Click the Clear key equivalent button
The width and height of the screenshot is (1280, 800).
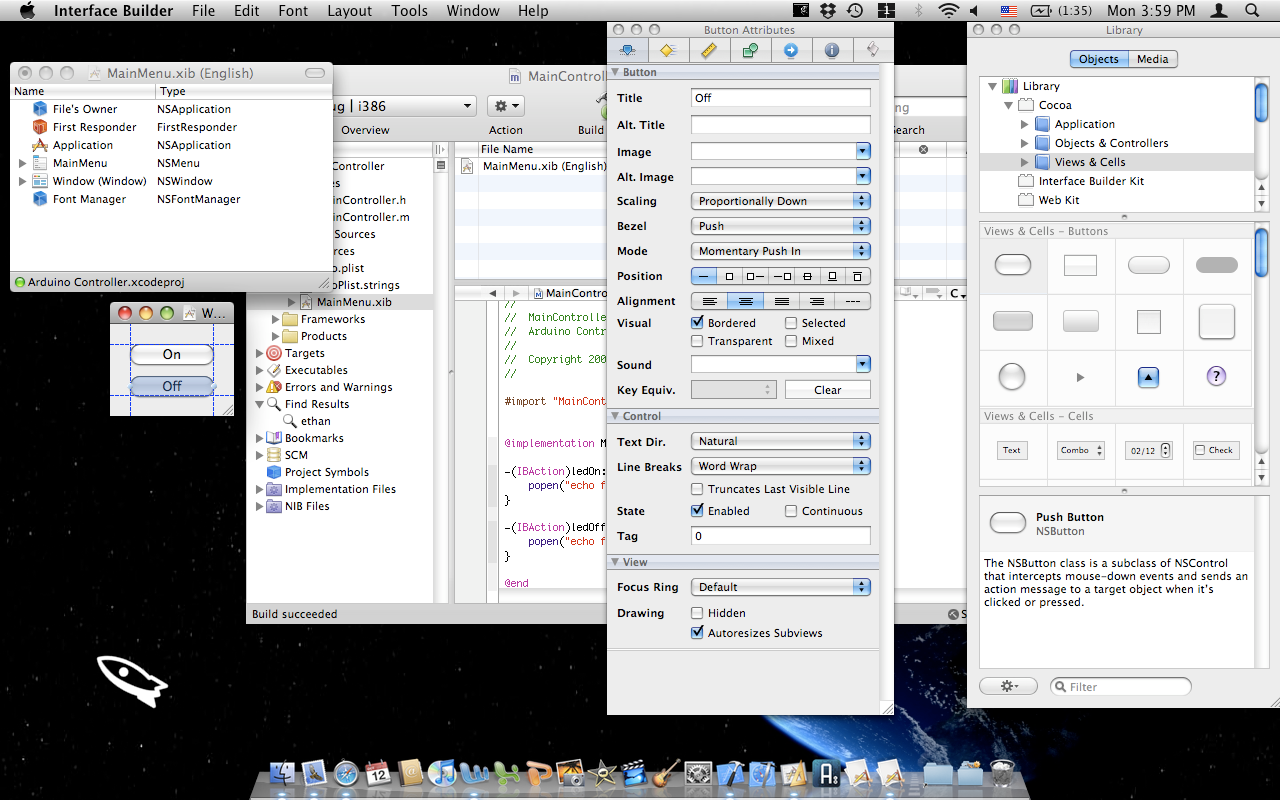[828, 390]
